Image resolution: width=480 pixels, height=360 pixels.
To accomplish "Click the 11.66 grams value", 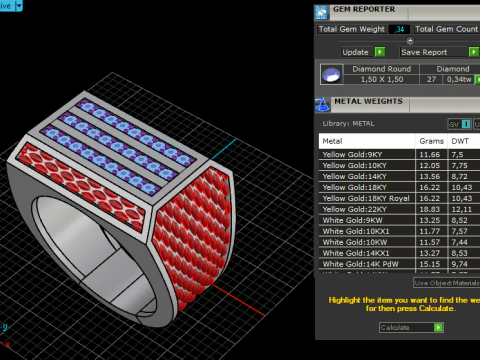I will tap(429, 154).
